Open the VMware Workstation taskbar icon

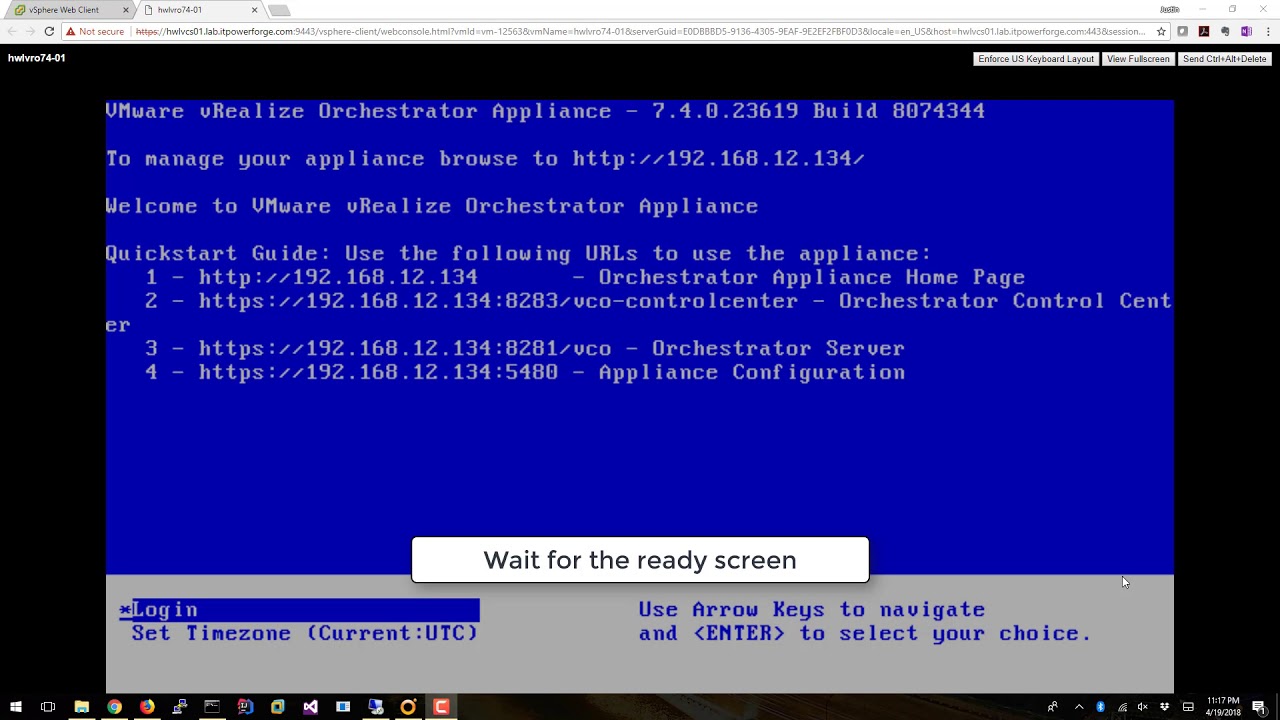pos(278,707)
